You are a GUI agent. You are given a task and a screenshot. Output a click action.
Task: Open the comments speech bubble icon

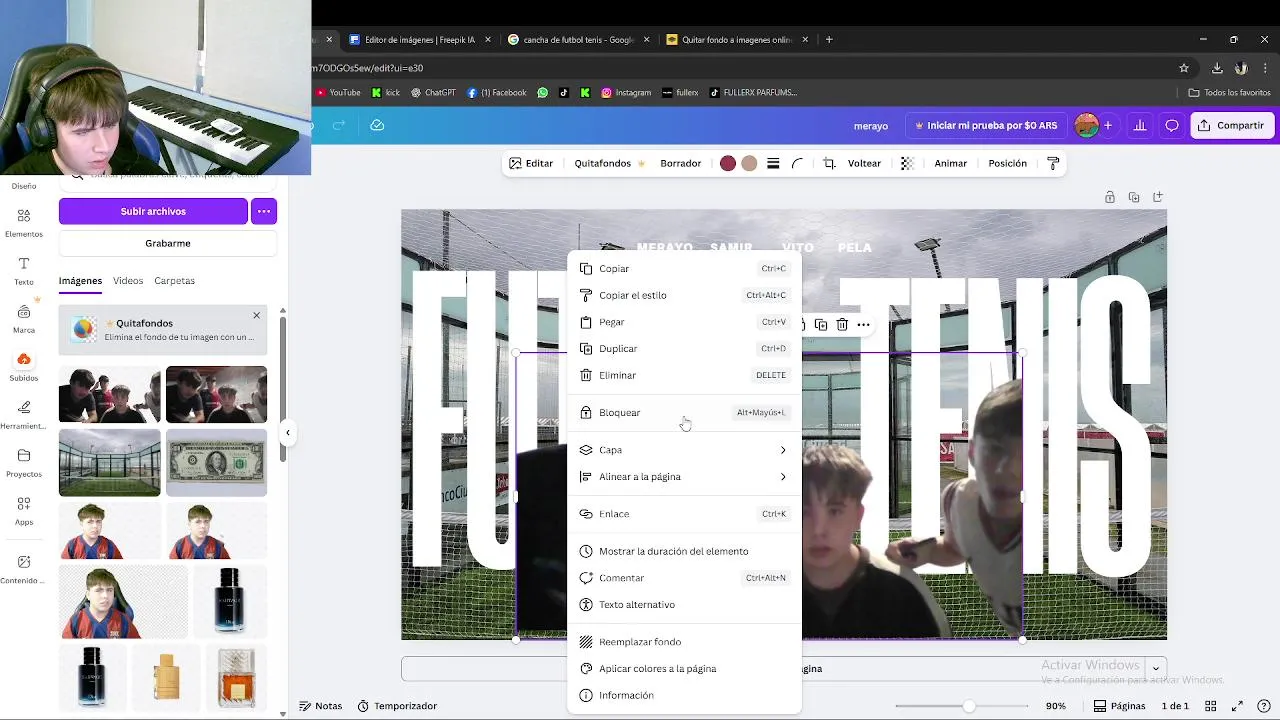coord(1172,125)
